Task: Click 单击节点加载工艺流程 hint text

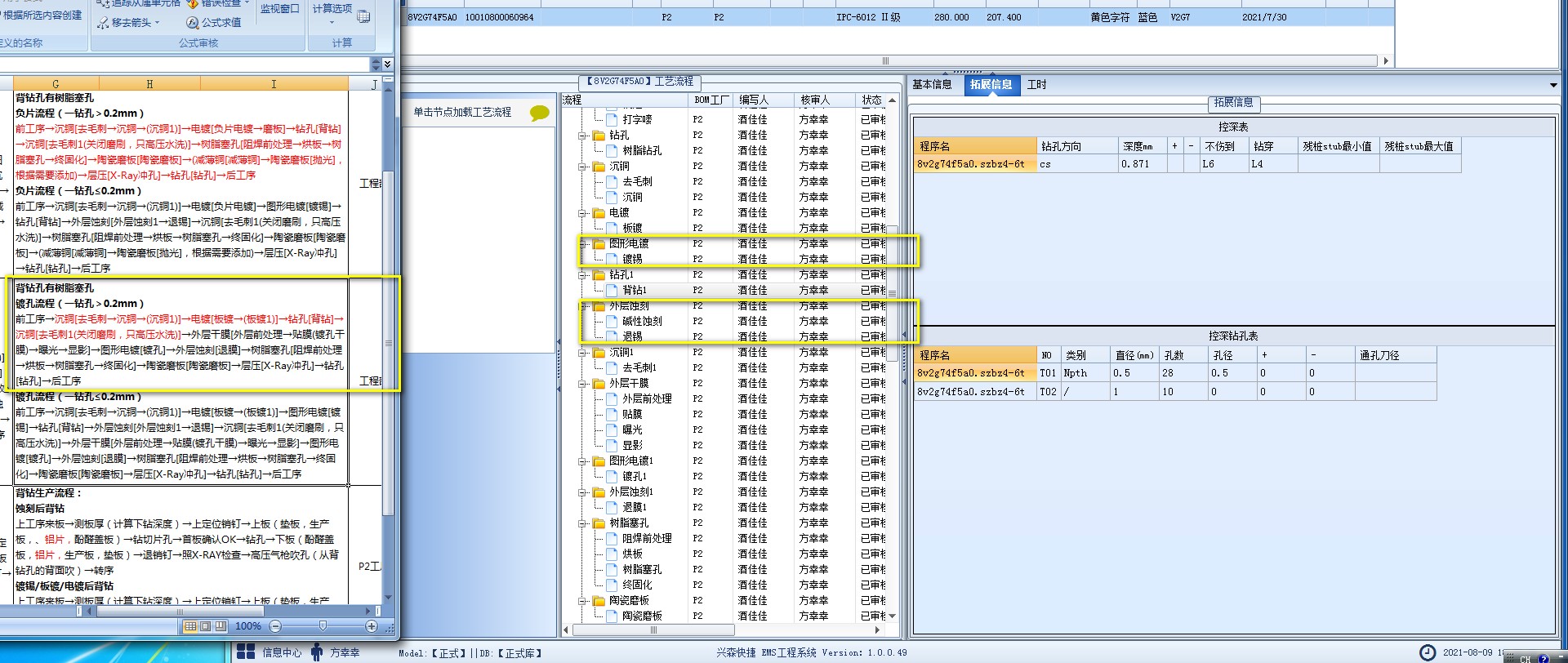Action: click(x=462, y=113)
